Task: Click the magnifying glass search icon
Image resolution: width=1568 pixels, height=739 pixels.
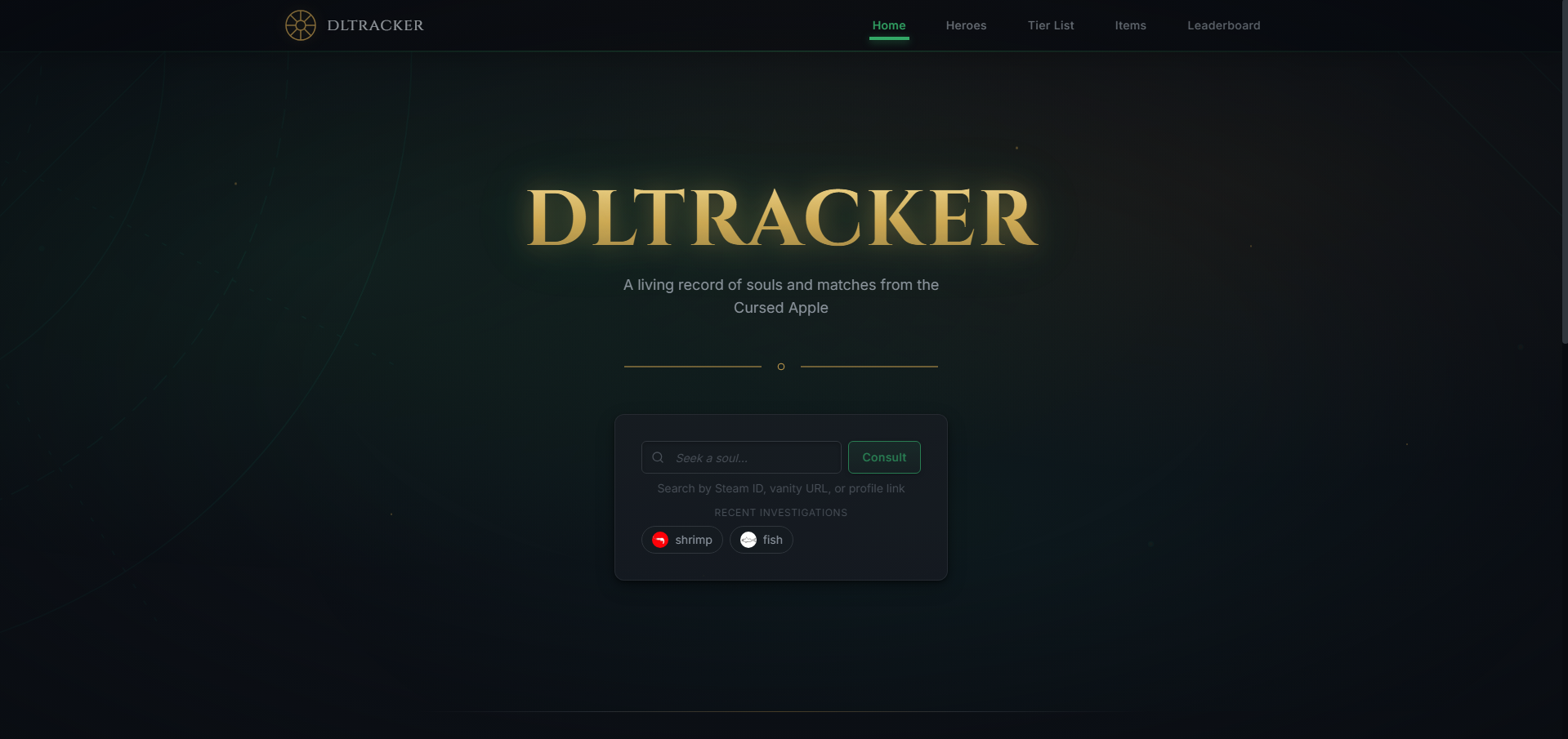Action: (658, 456)
